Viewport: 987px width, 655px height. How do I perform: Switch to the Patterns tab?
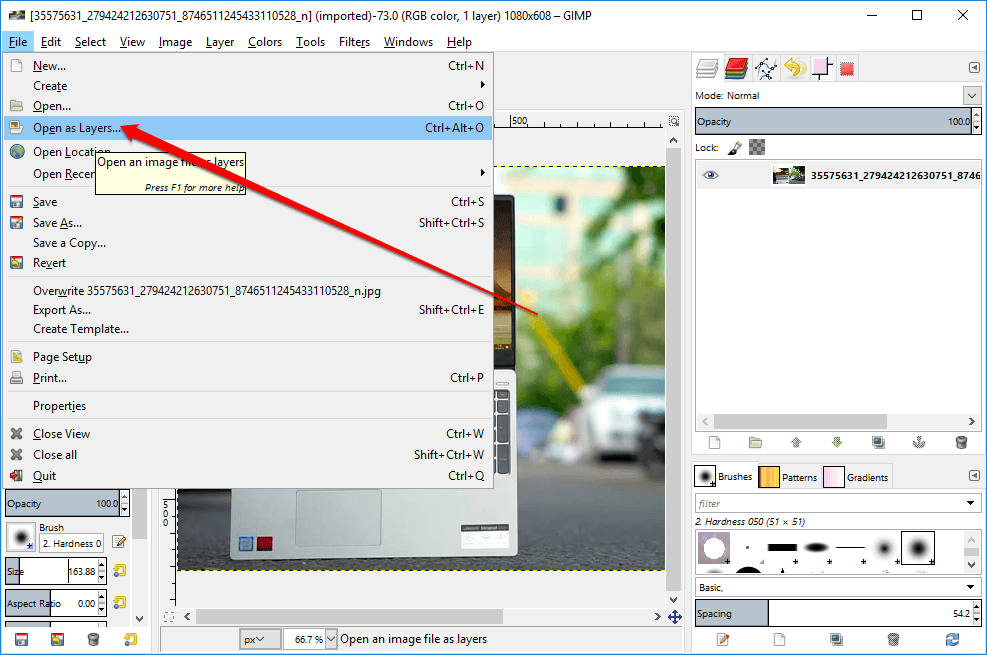click(x=787, y=477)
